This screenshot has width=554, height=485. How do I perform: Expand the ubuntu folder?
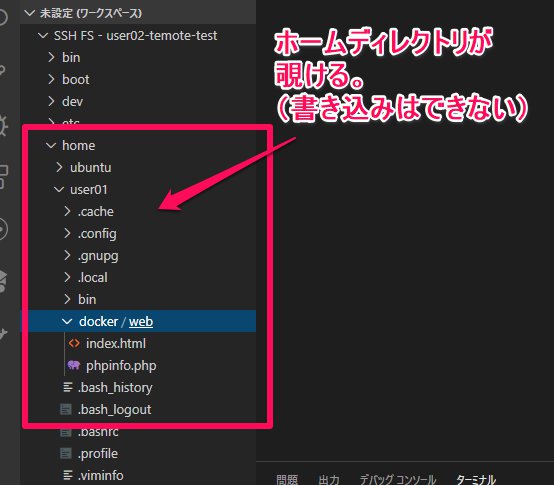(59, 167)
